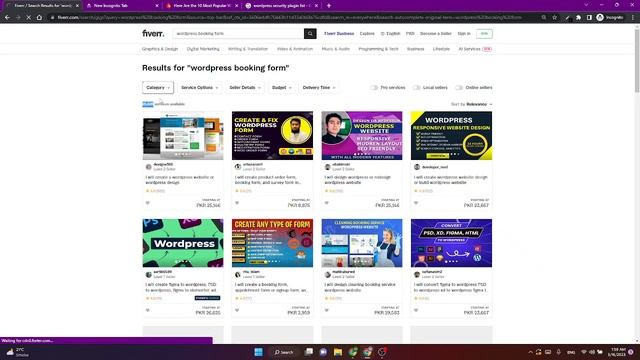Favorite the first gig's heart icon
640x360 pixels.
[x=148, y=203]
